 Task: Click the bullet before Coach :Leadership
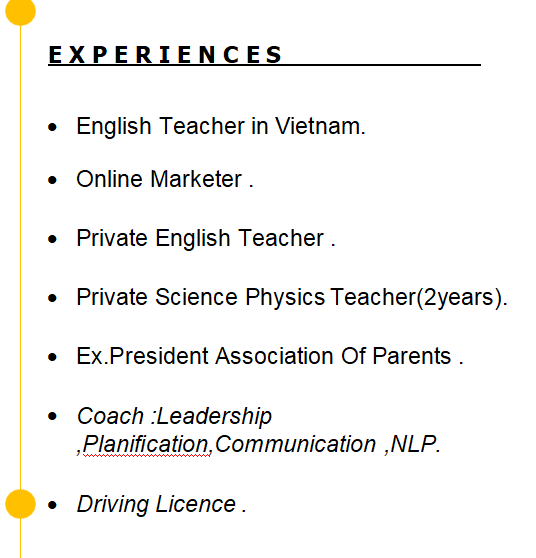tap(52, 416)
